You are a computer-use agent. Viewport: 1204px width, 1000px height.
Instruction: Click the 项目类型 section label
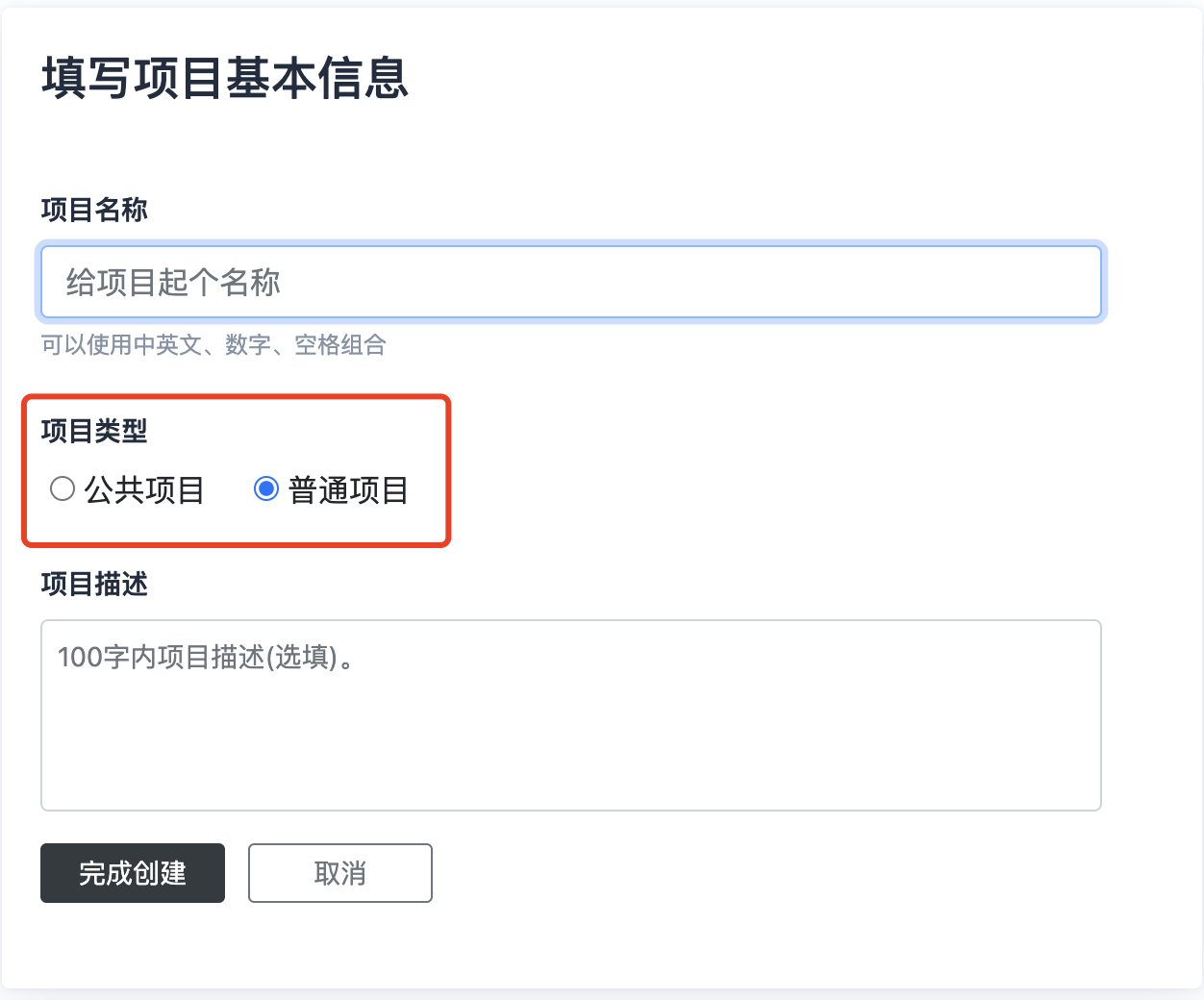pos(94,431)
